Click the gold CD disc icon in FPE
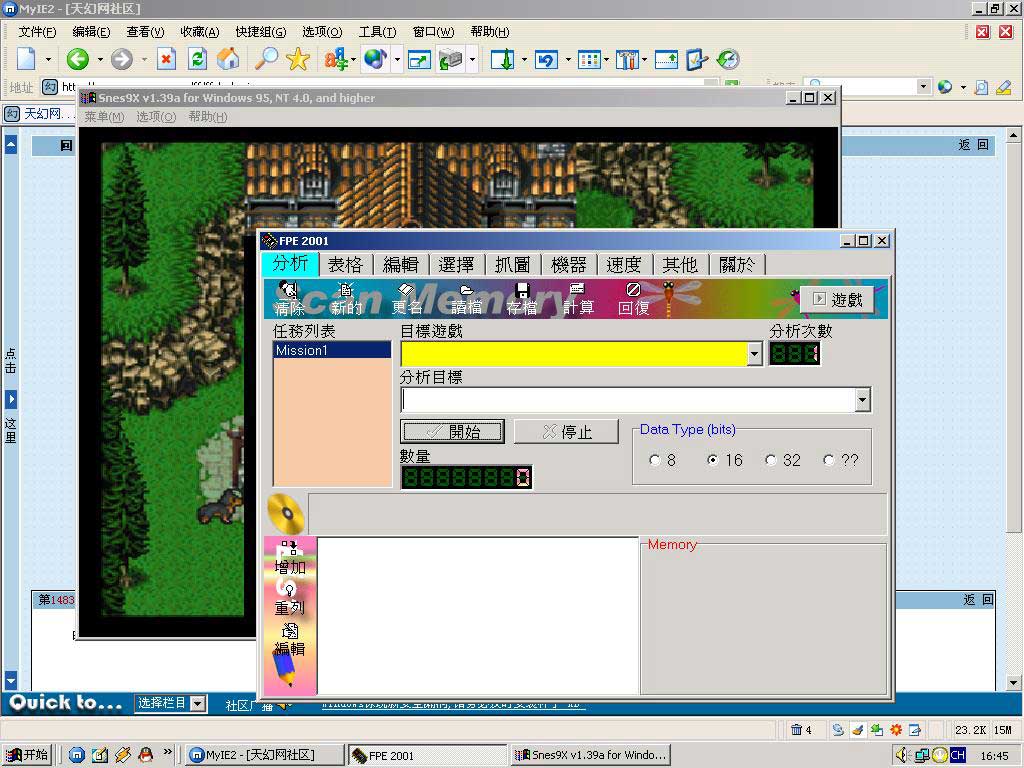1024x768 pixels. 286,513
